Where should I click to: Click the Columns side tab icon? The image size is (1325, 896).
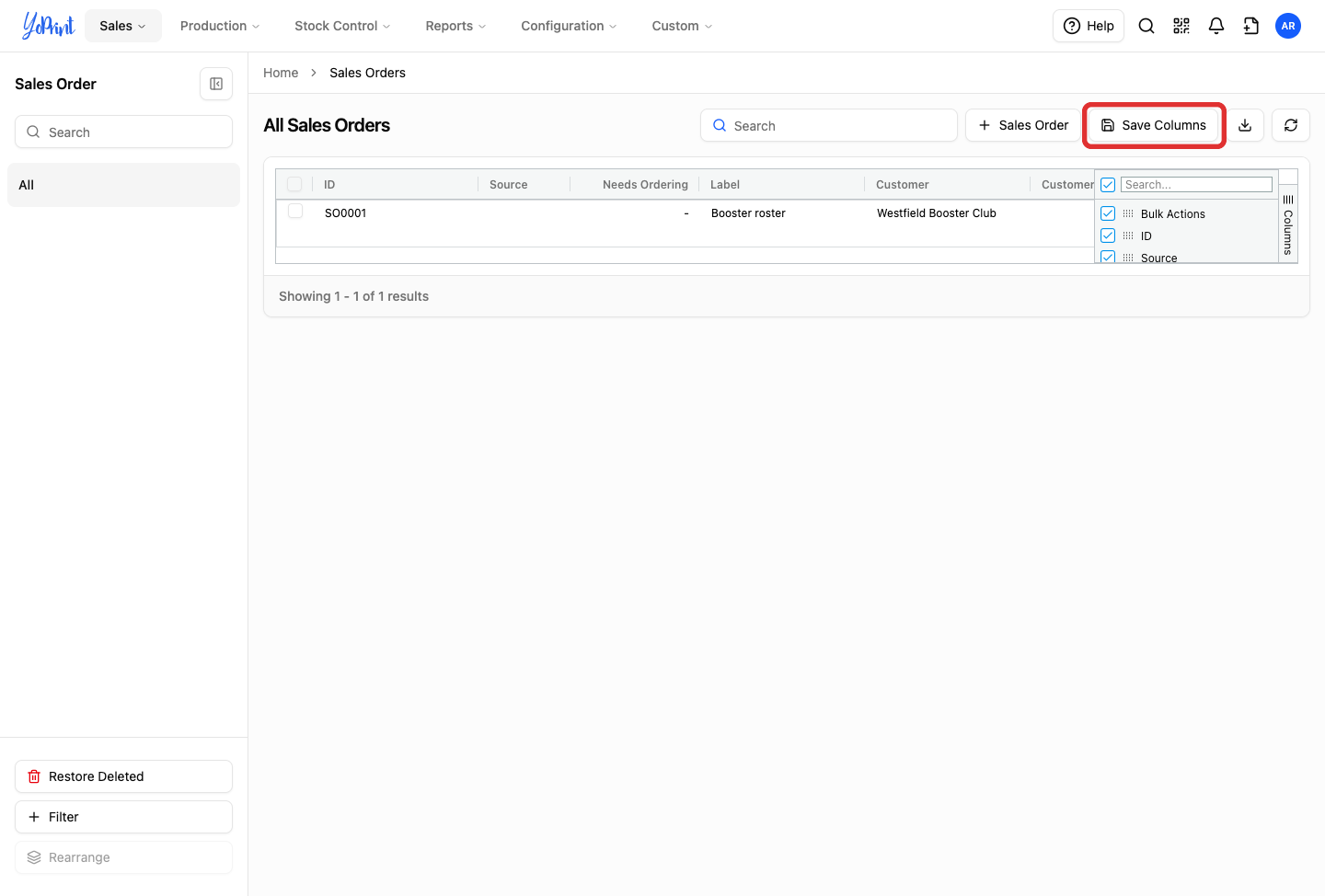(1288, 200)
